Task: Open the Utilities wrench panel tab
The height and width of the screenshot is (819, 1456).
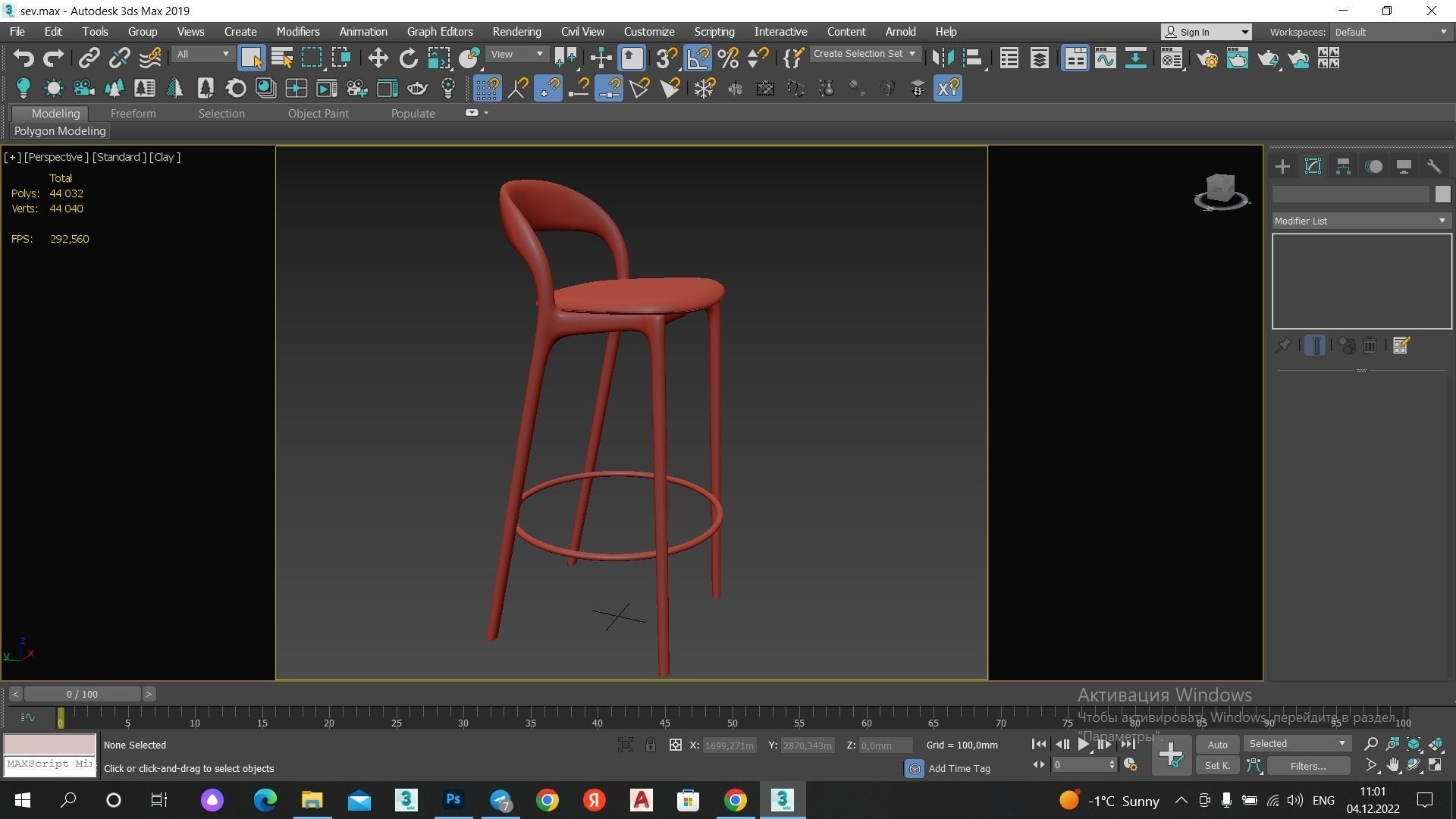Action: [x=1434, y=167]
